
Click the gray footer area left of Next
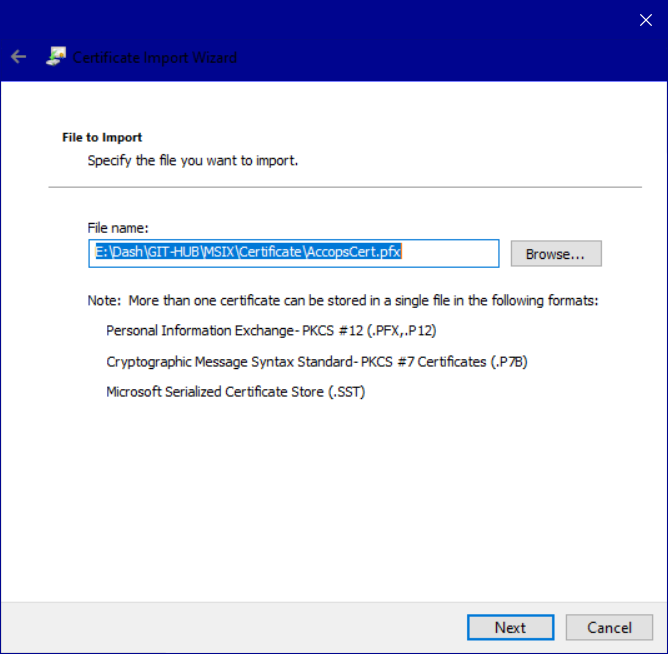230,627
